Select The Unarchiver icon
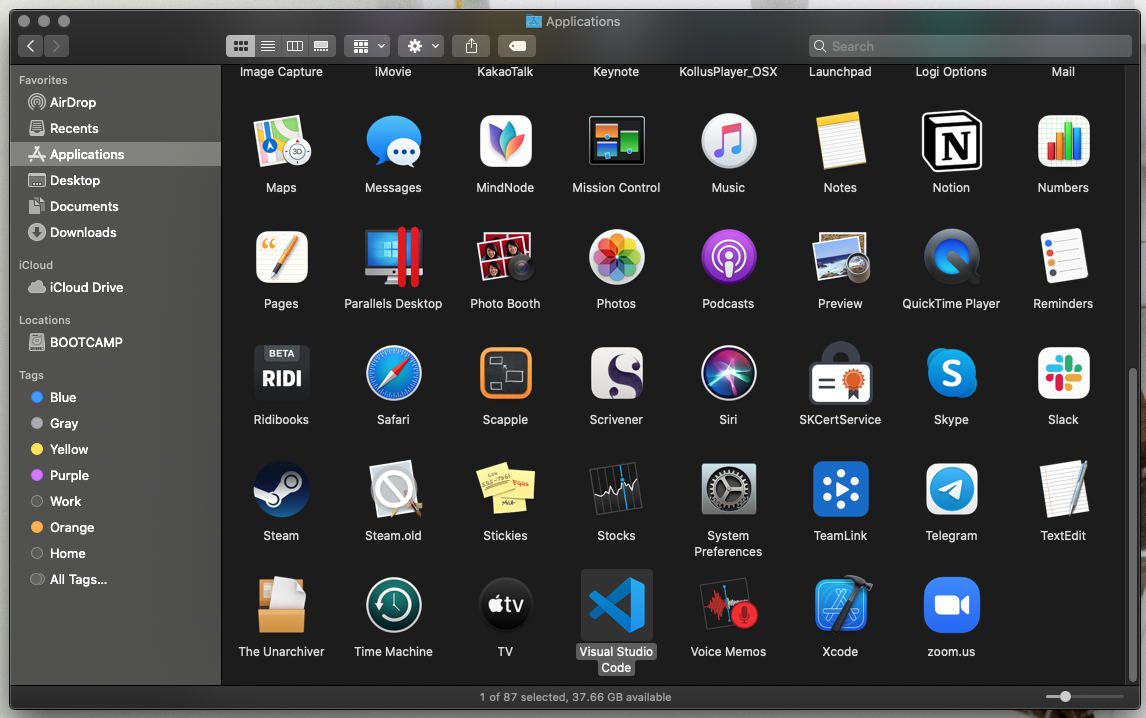The height and width of the screenshot is (718, 1146). [x=281, y=605]
